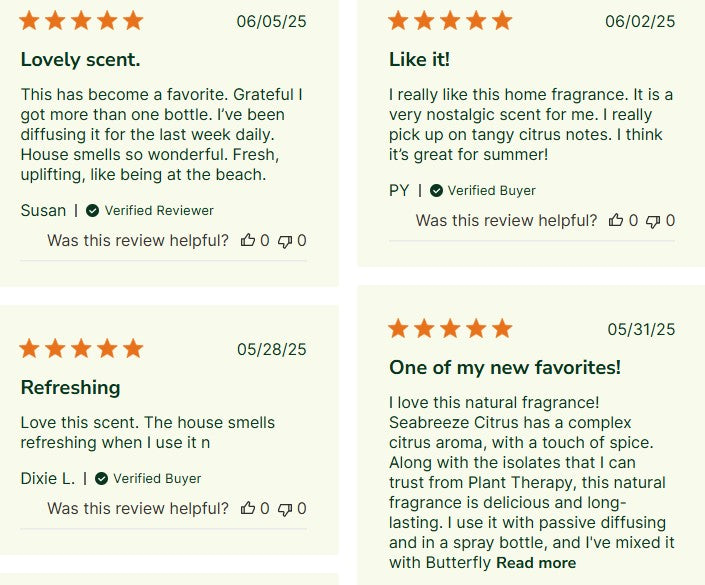Viewport: 705px width, 585px height.
Task: Click Verified Reviewer label beside Susan
Action: pyautogui.click(x=159, y=210)
